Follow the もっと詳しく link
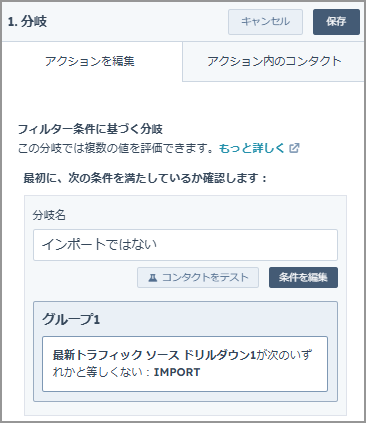 pyautogui.click(x=252, y=148)
